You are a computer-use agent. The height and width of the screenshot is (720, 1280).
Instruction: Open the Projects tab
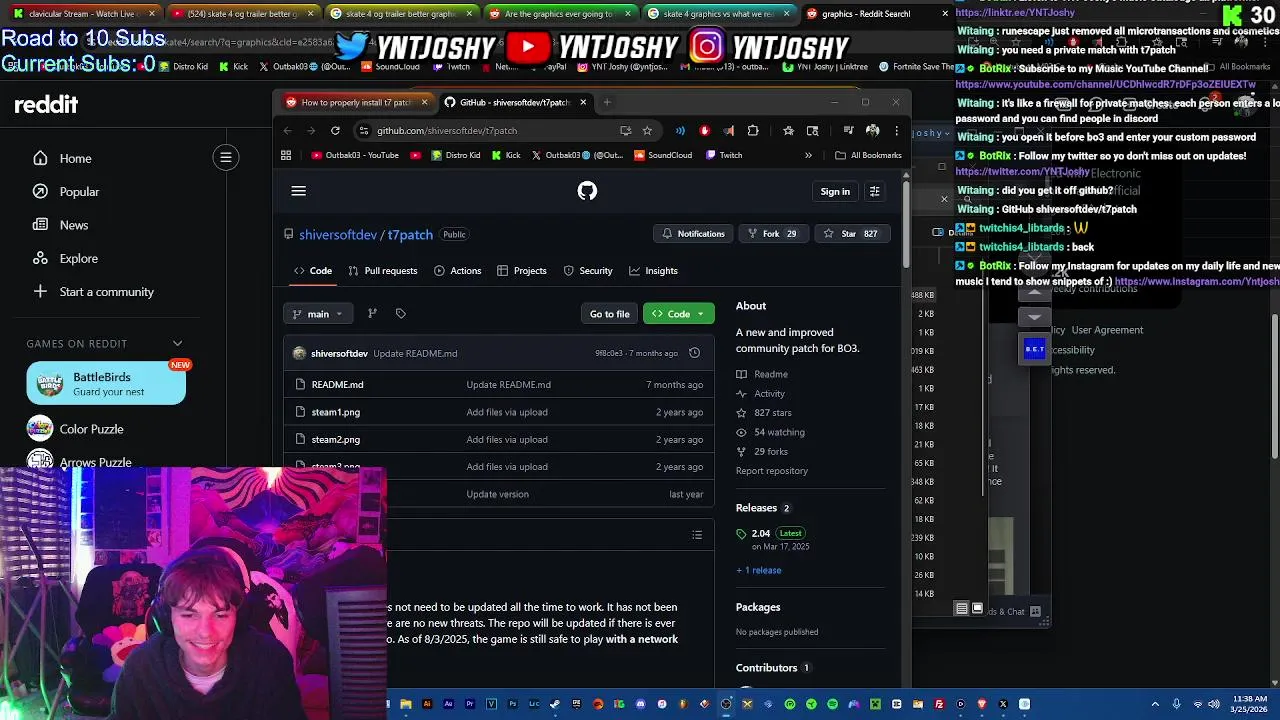pos(522,271)
